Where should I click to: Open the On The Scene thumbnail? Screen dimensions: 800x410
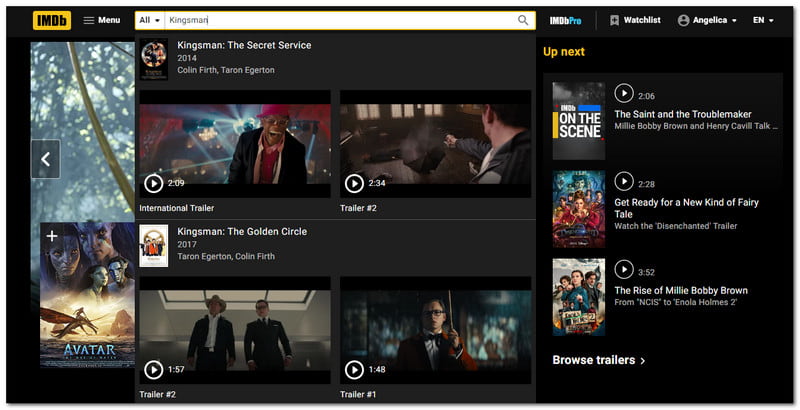[579, 121]
